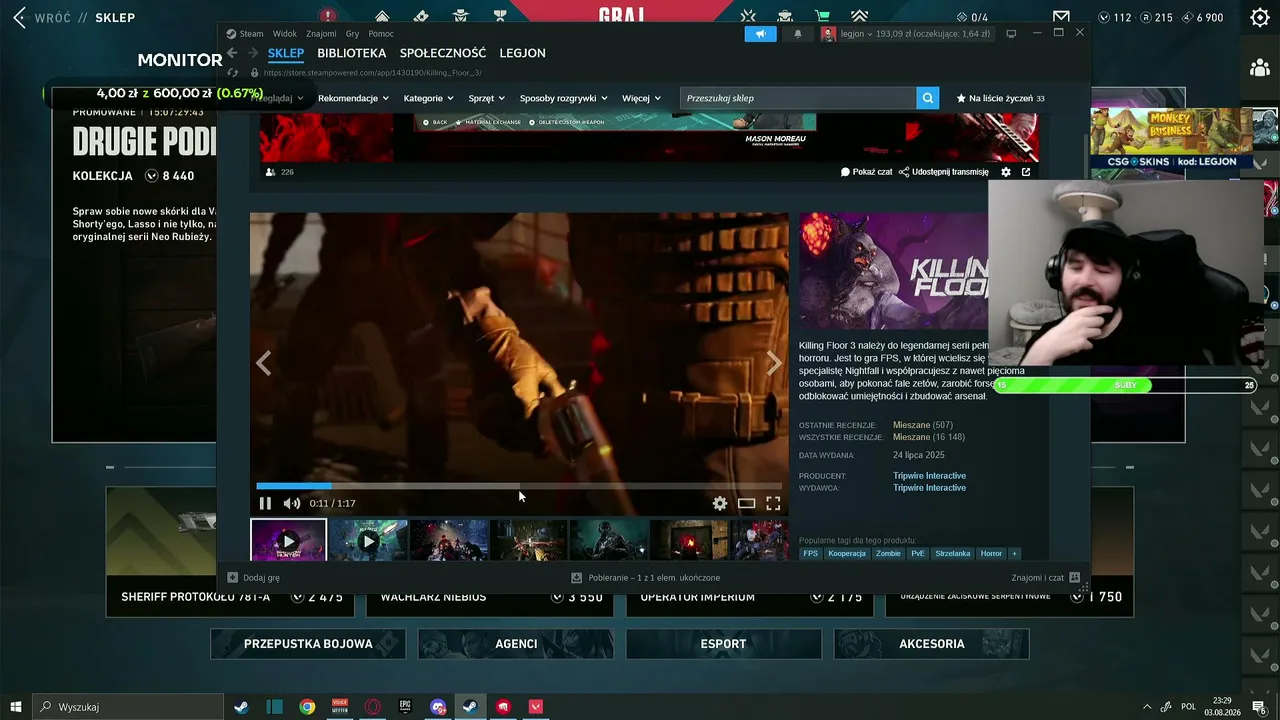Viewport: 1280px width, 720px height.
Task: Show next media with right arrow
Action: [774, 363]
